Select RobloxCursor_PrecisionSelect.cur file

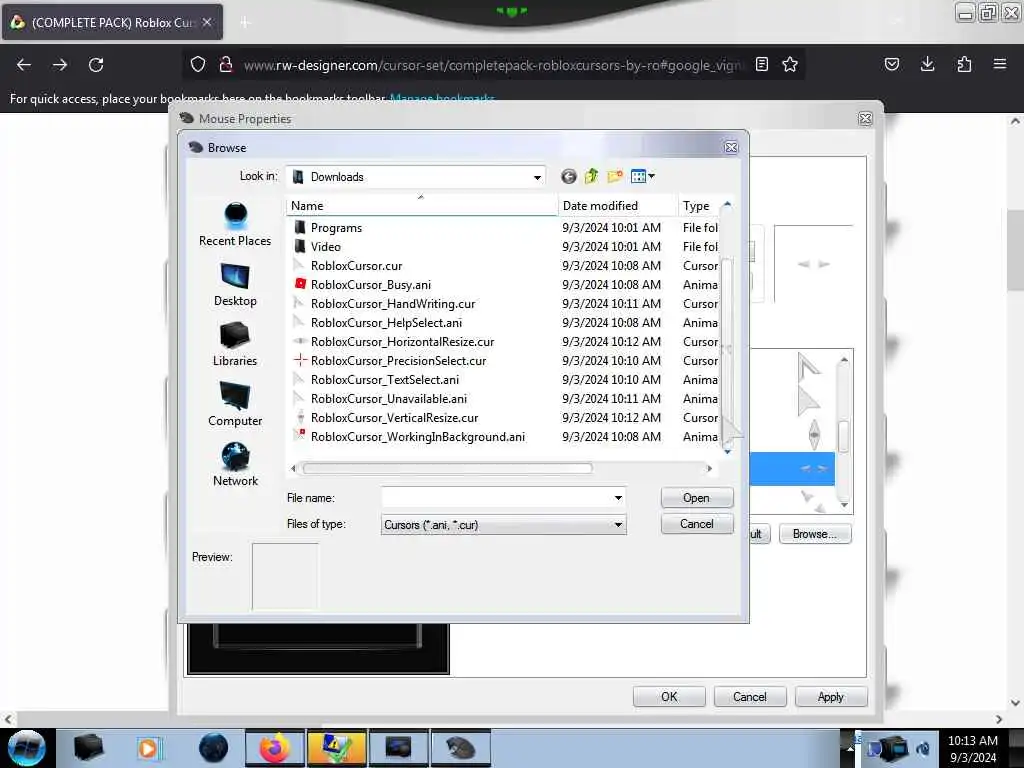coord(398,360)
